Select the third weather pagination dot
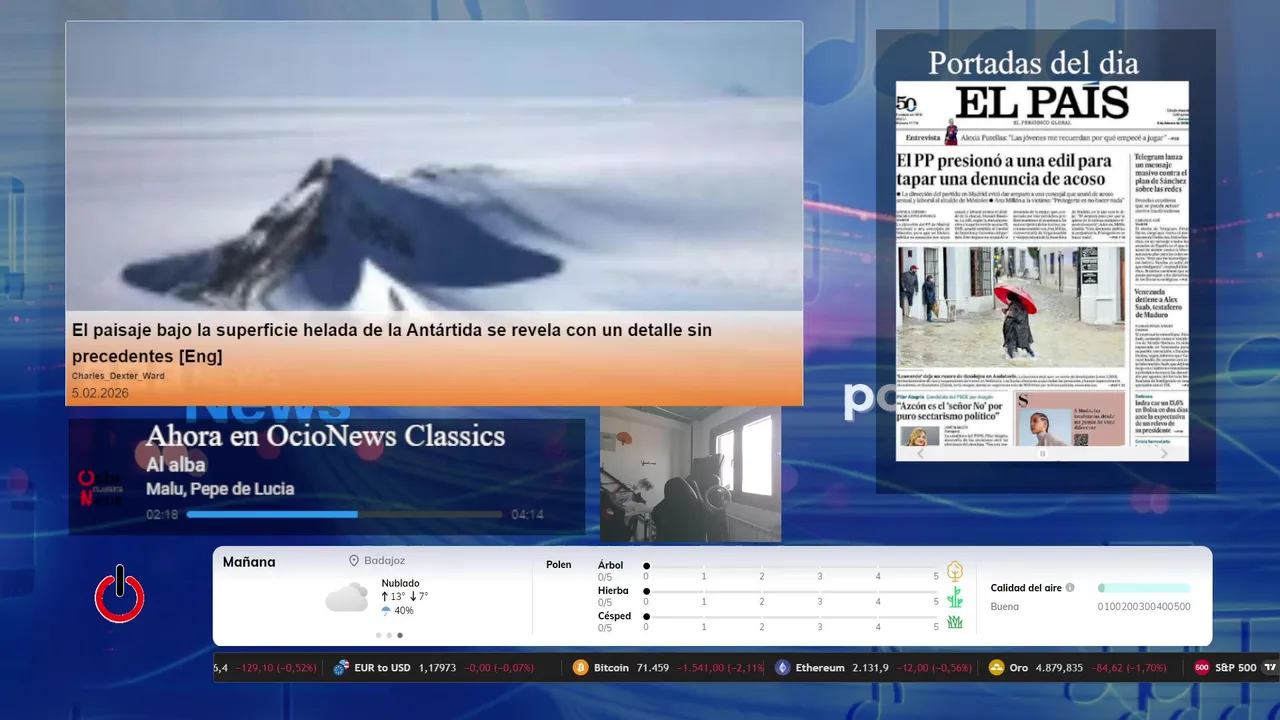This screenshot has height=720, width=1280. pos(400,635)
